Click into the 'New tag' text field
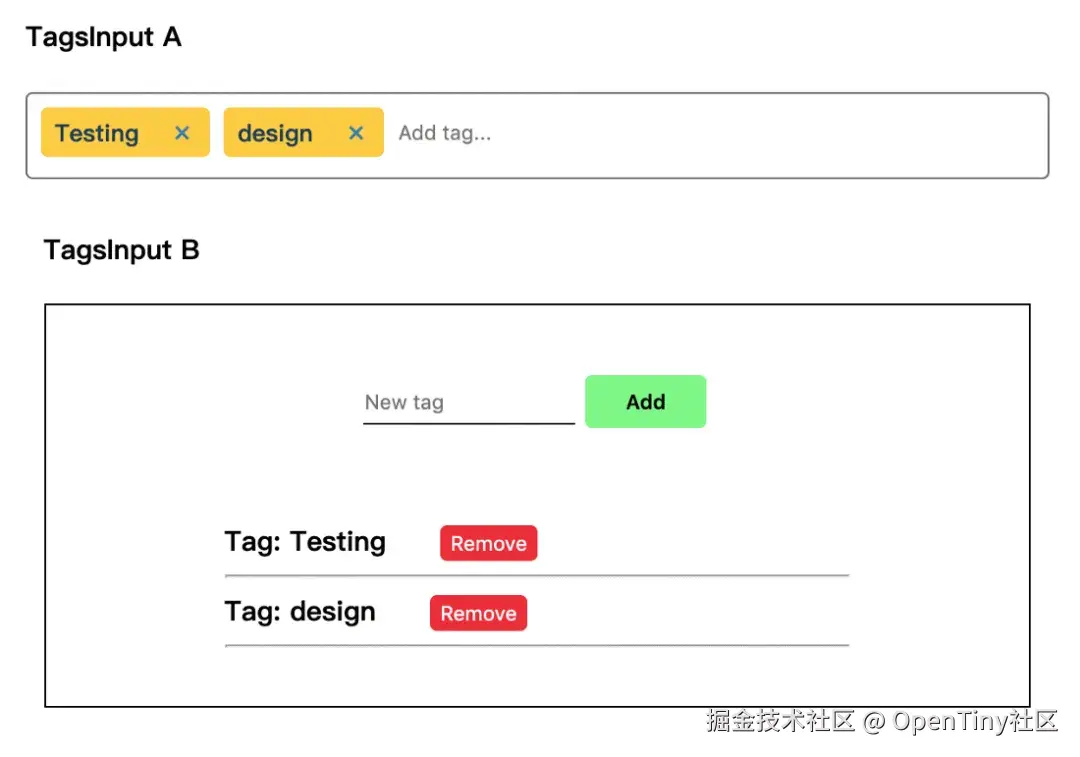Image resolution: width=1080 pixels, height=757 pixels. pos(467,402)
